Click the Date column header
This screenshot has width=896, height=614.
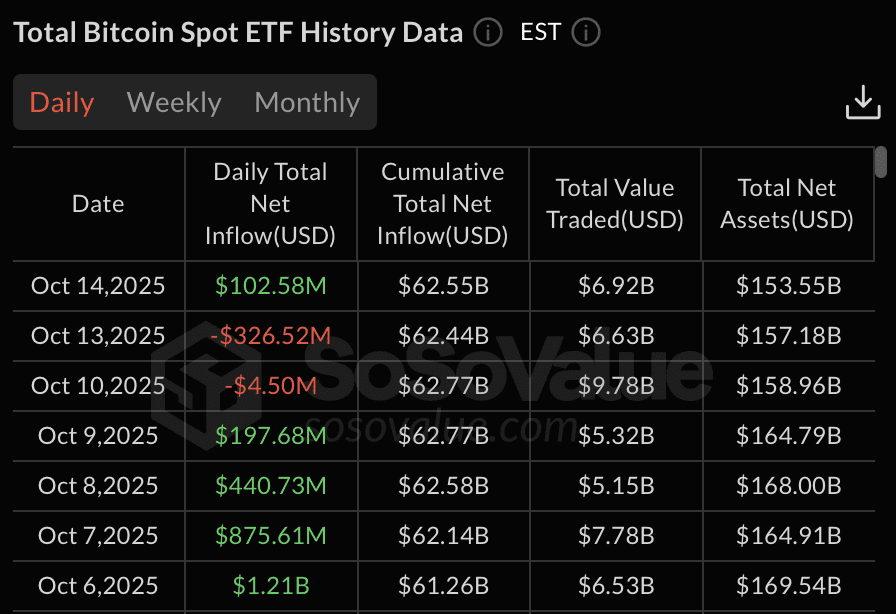pyautogui.click(x=98, y=204)
